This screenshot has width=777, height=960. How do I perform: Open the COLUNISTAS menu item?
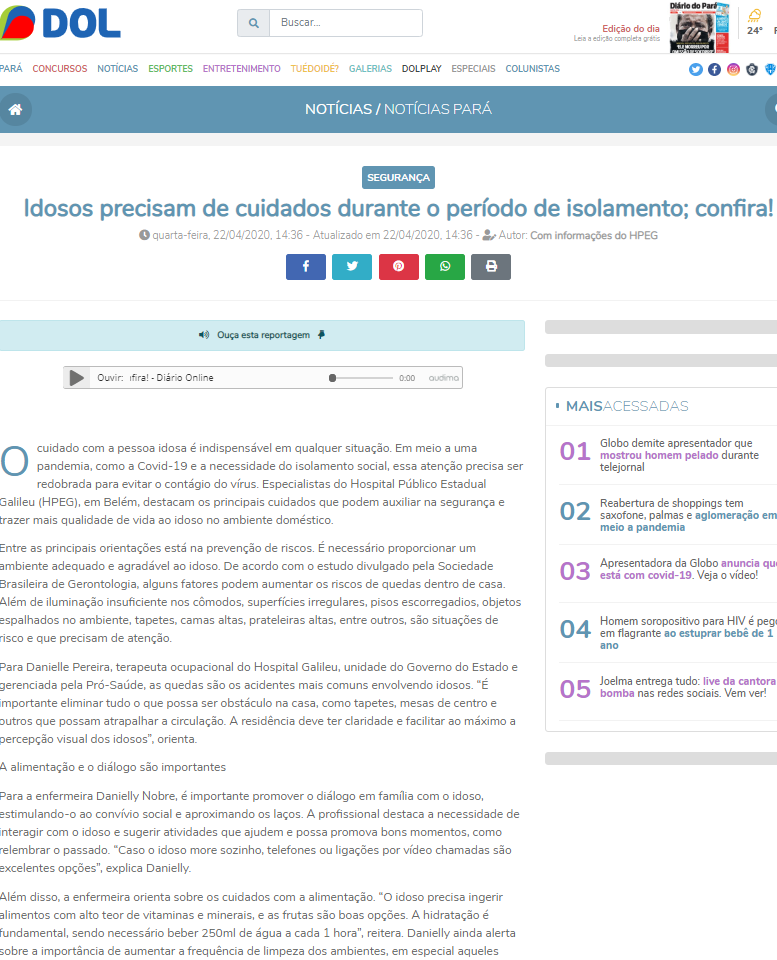(532, 69)
